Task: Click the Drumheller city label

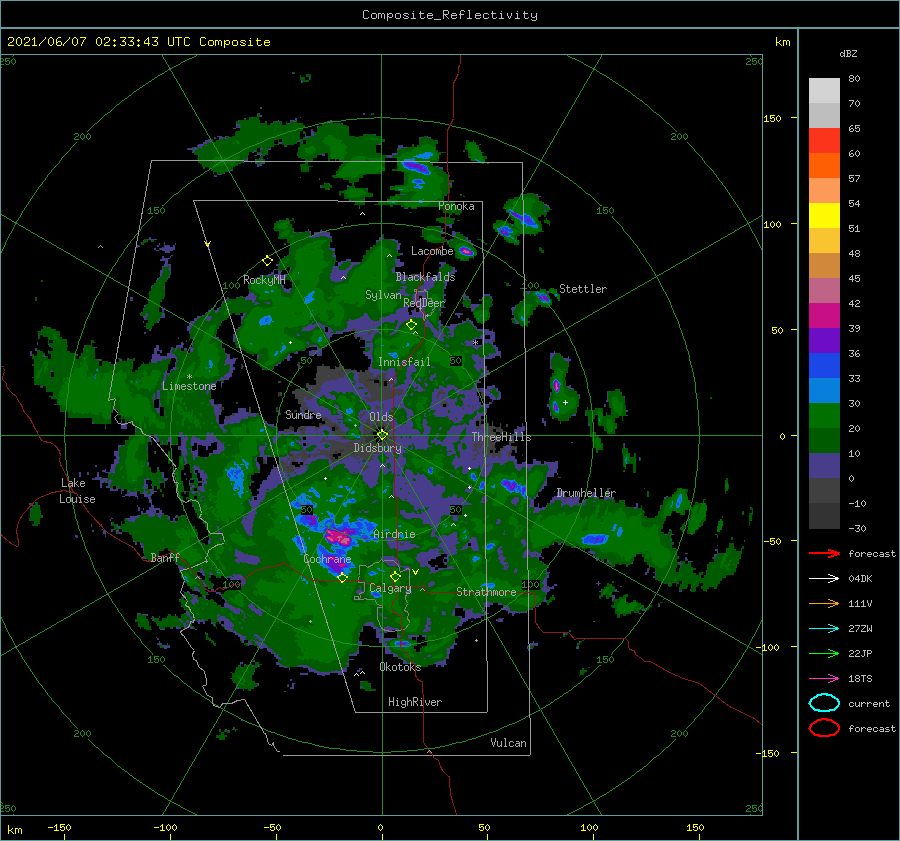Action: (x=586, y=493)
